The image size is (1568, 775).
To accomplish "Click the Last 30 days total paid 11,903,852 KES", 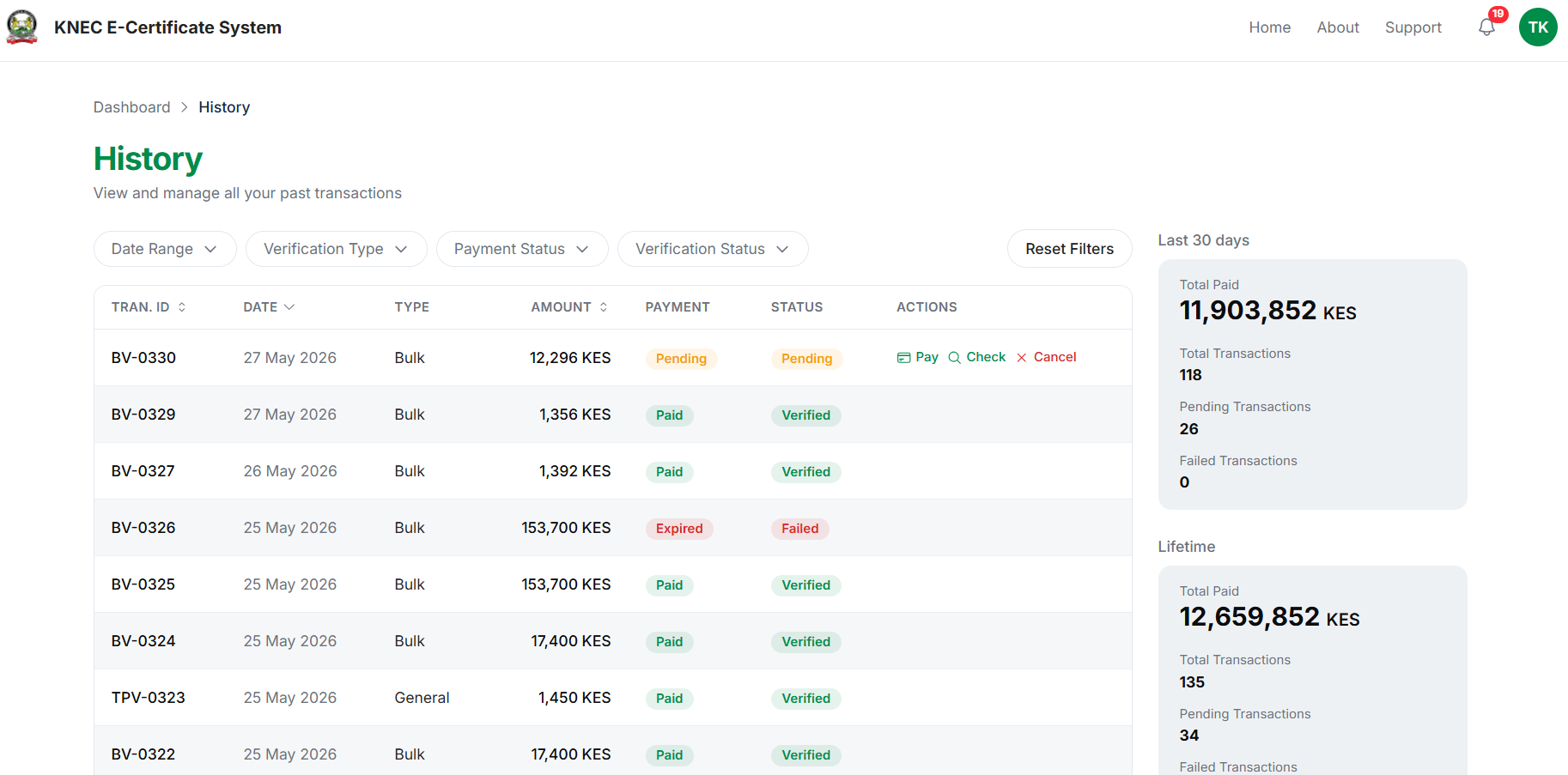I will click(x=1267, y=310).
